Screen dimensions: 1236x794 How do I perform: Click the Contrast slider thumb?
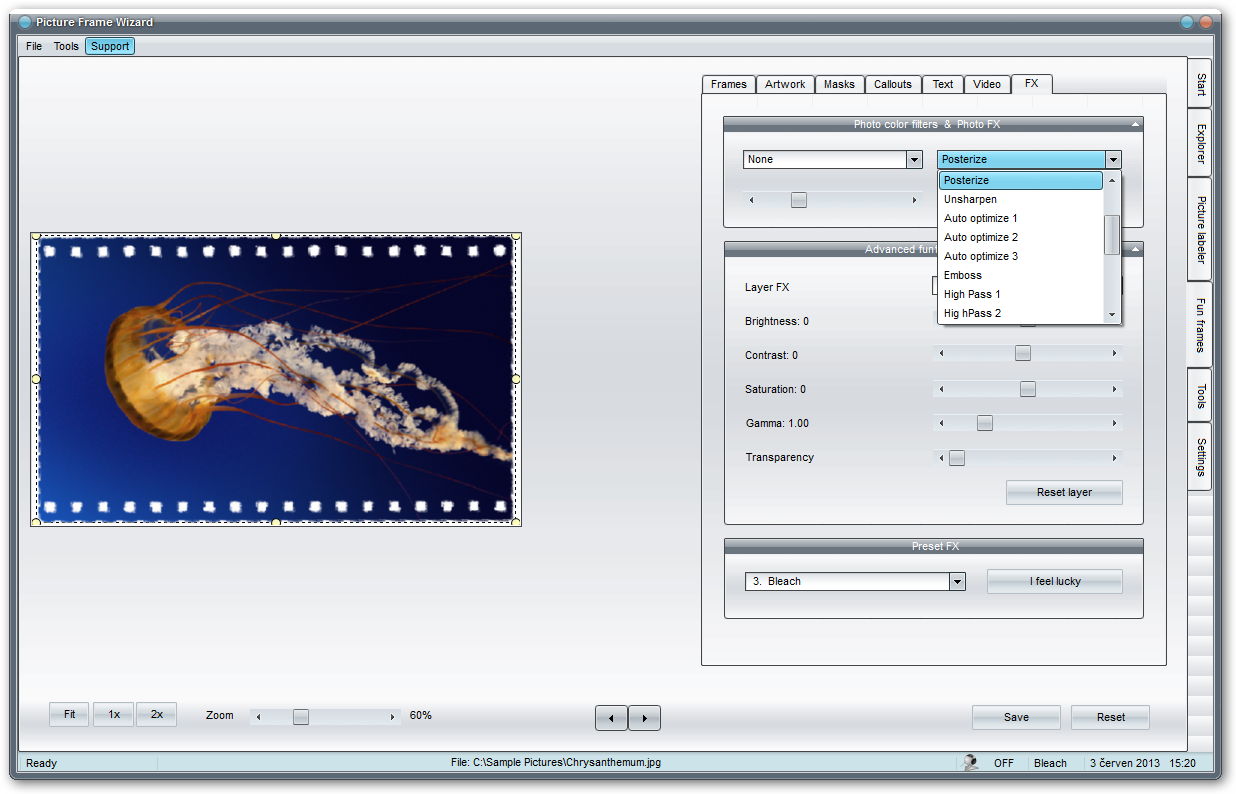tap(1022, 353)
